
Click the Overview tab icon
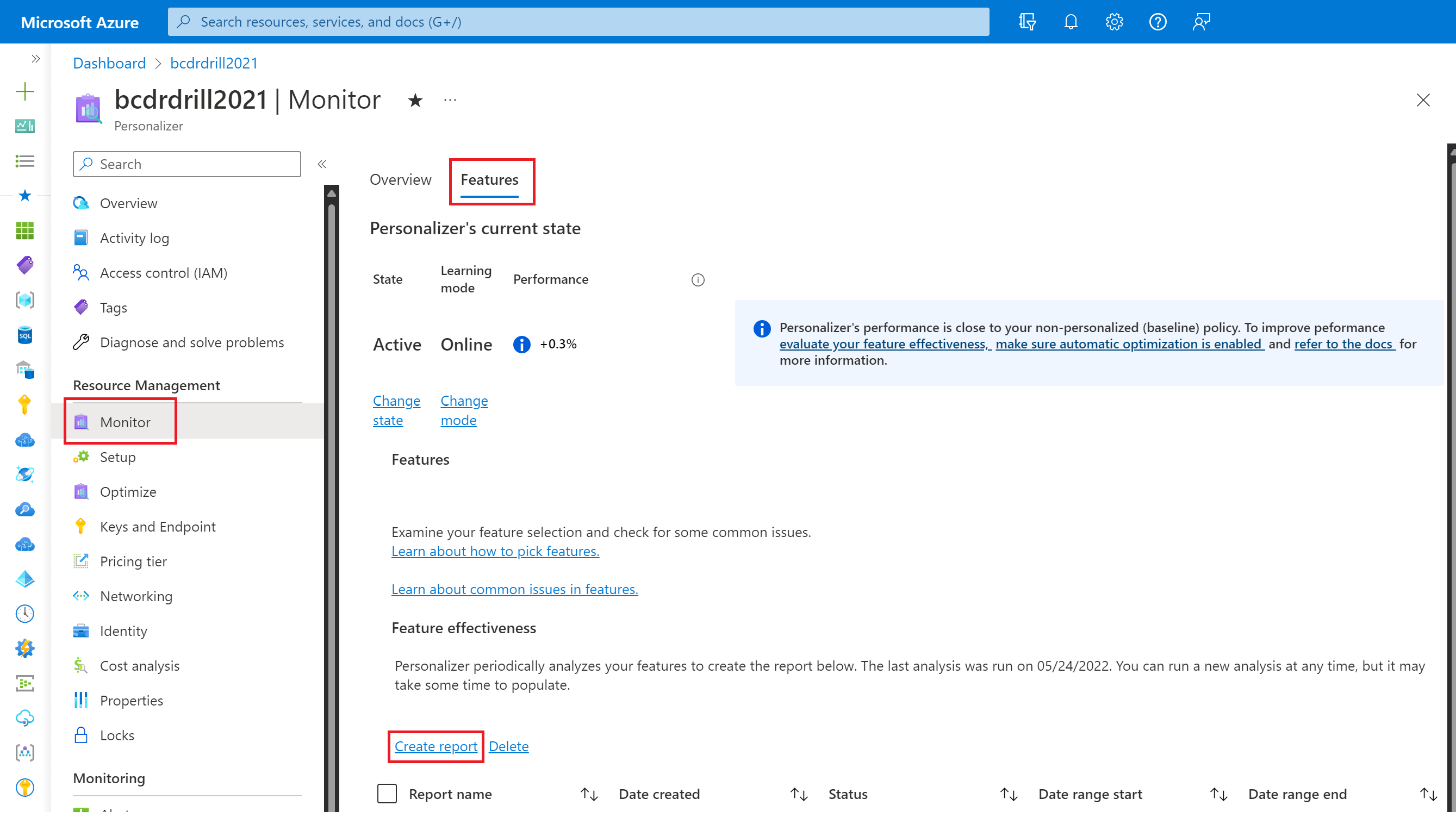400,179
